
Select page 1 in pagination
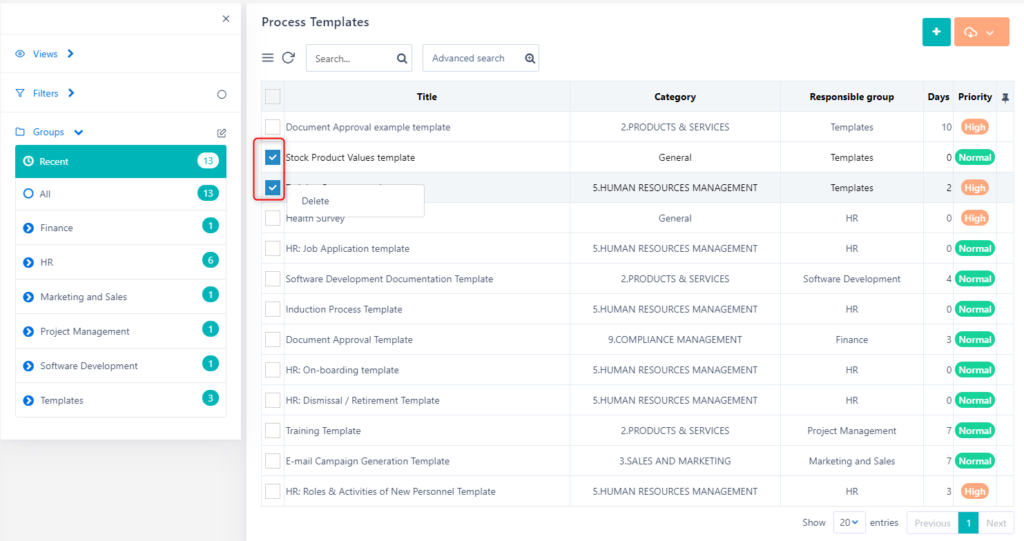coord(968,523)
